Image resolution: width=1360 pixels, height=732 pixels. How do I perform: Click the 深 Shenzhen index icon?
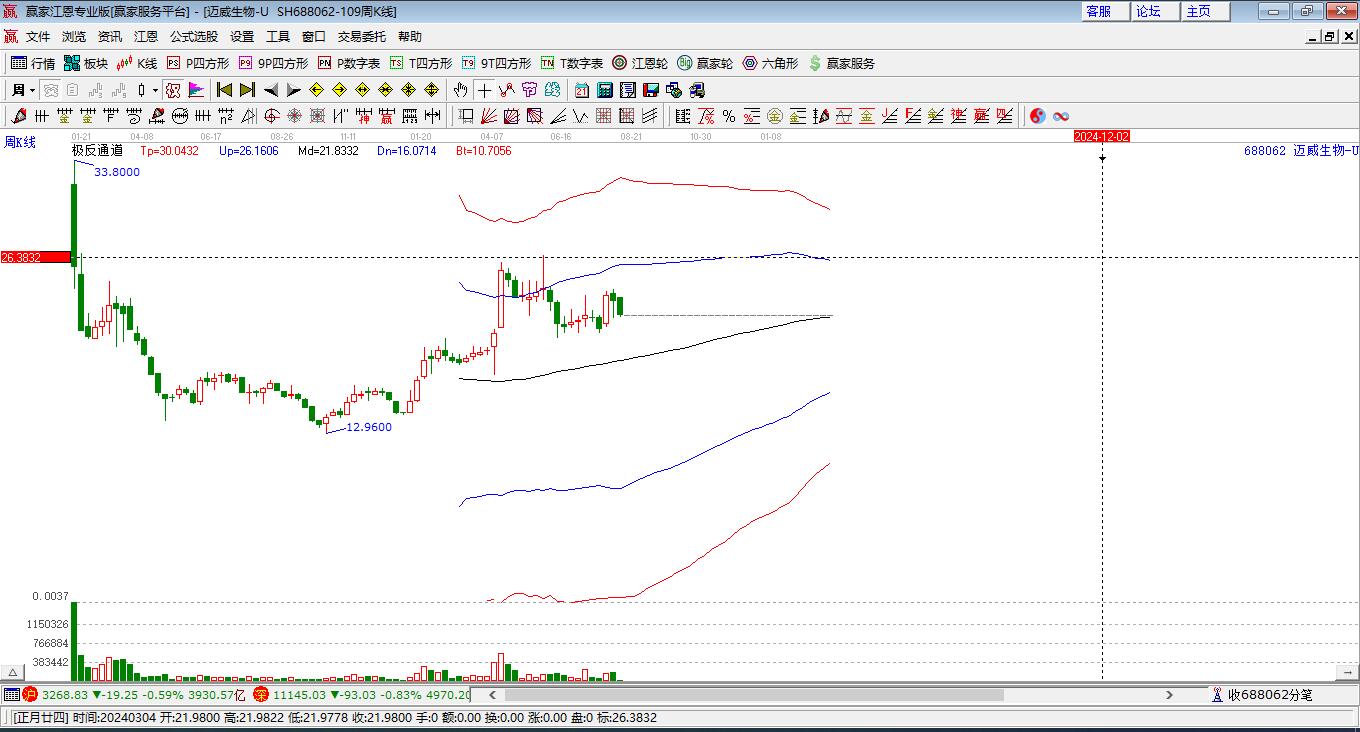[x=261, y=695]
